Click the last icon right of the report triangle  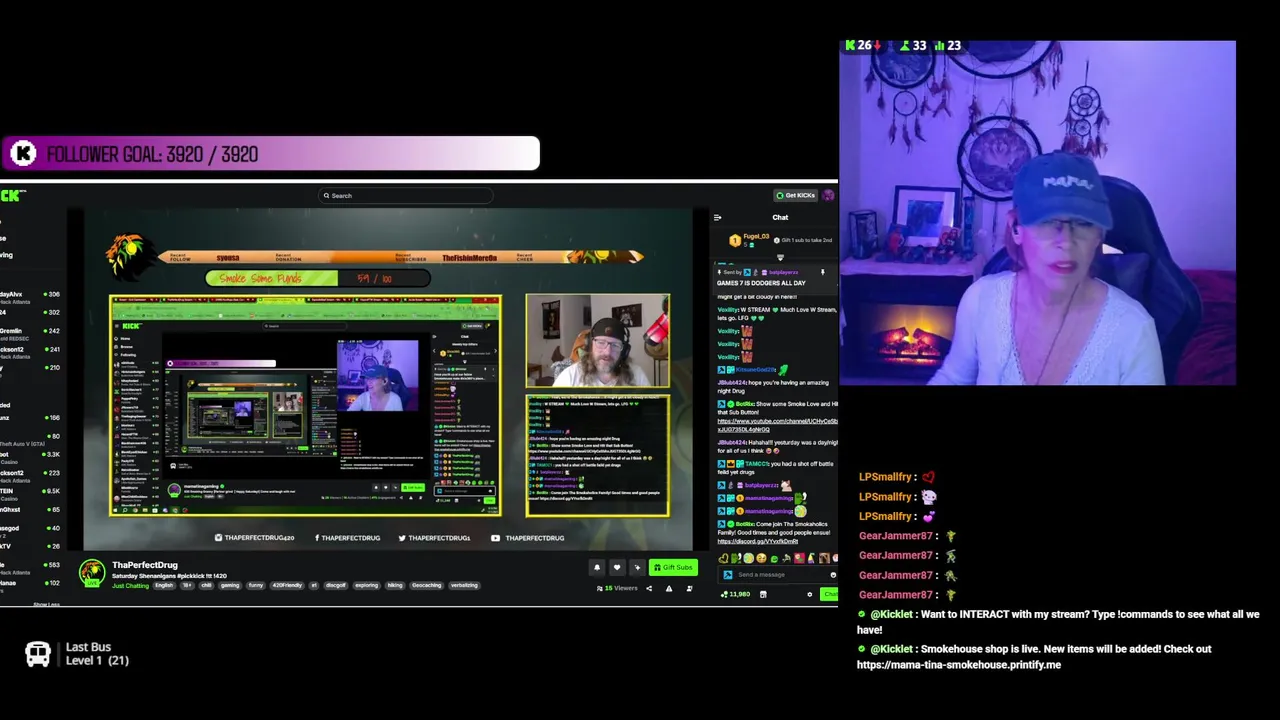pyautogui.click(x=689, y=588)
